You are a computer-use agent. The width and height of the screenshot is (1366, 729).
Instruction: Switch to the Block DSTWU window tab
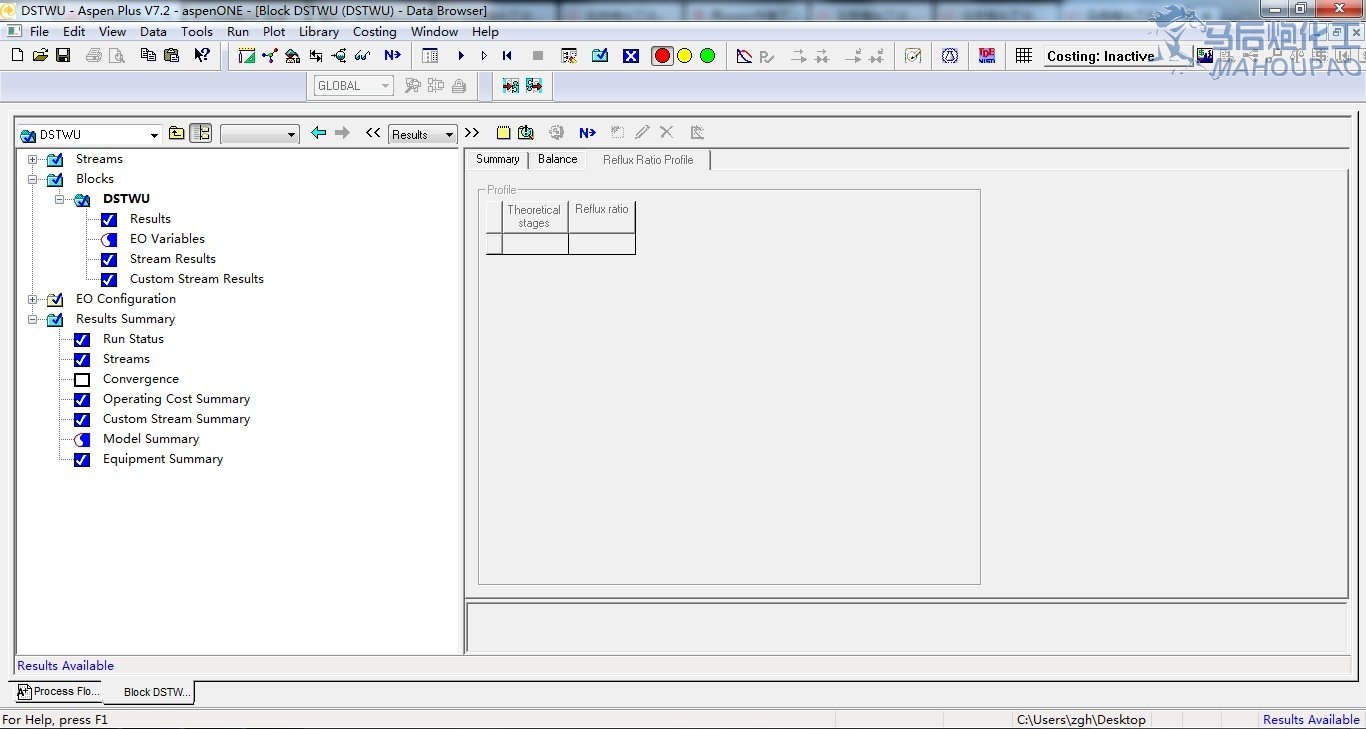[x=149, y=692]
